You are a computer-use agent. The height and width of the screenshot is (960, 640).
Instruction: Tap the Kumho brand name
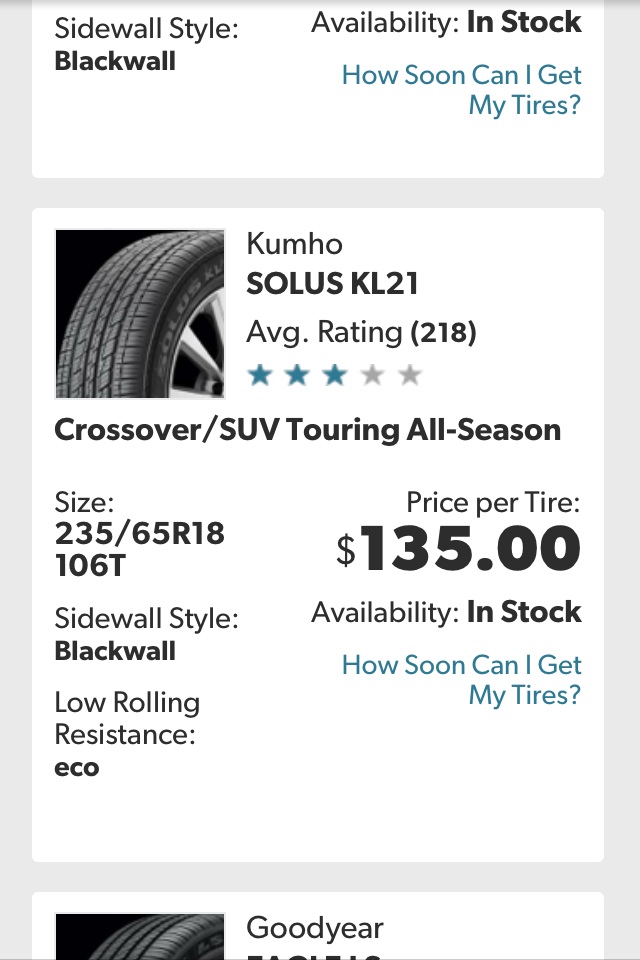[x=294, y=244]
